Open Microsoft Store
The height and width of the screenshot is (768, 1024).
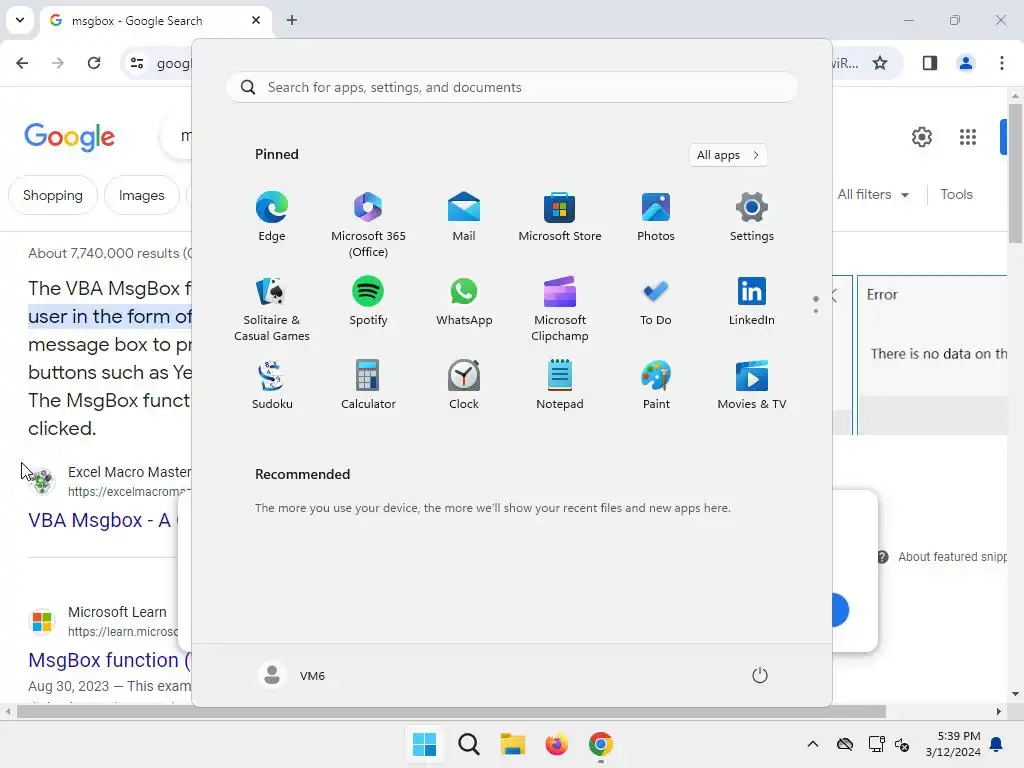pyautogui.click(x=560, y=217)
